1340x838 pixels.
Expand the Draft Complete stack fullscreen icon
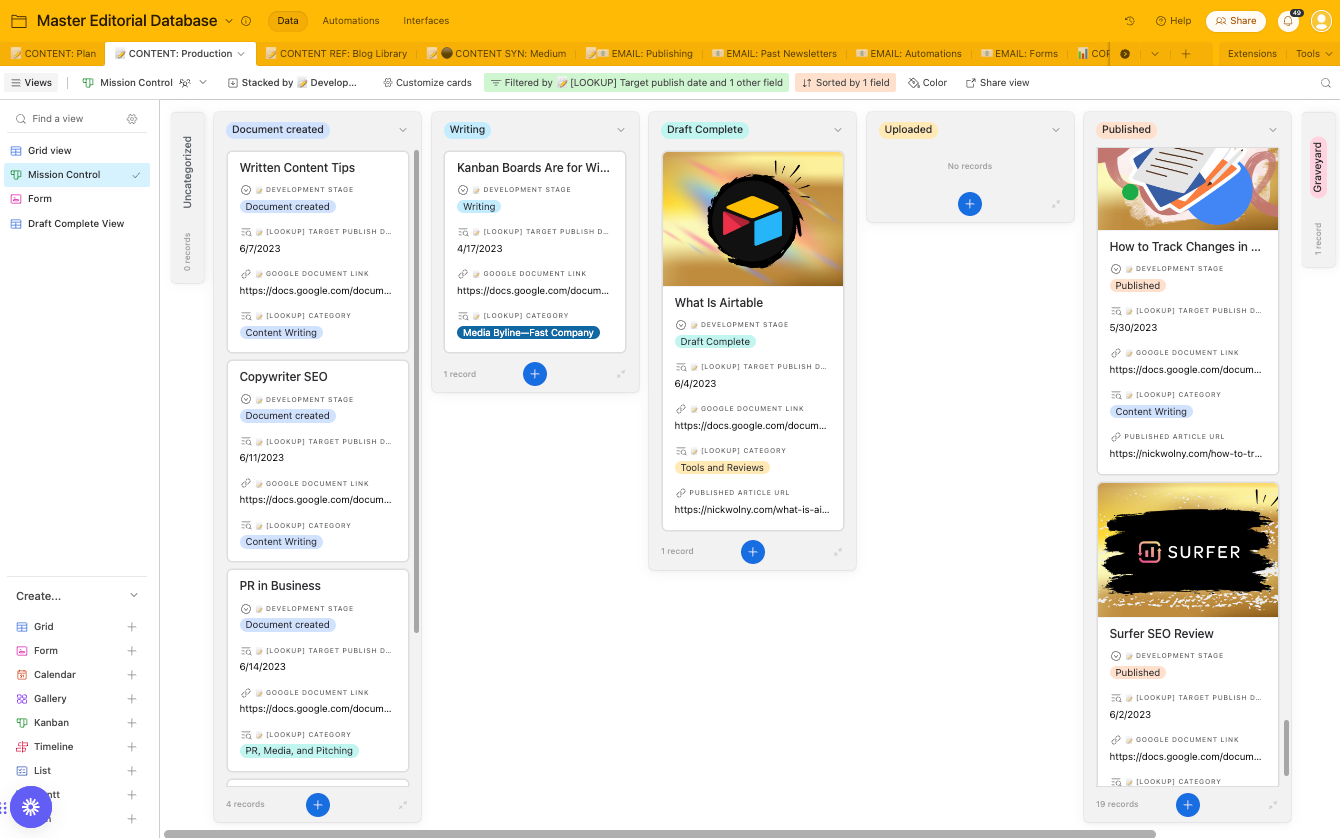[x=838, y=551]
